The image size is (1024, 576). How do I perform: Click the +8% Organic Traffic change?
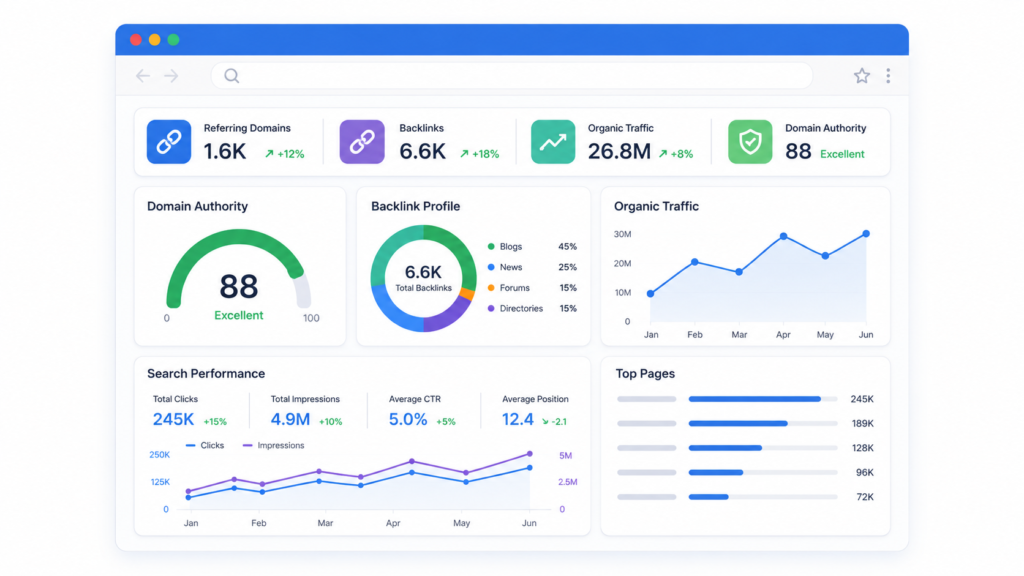676,154
